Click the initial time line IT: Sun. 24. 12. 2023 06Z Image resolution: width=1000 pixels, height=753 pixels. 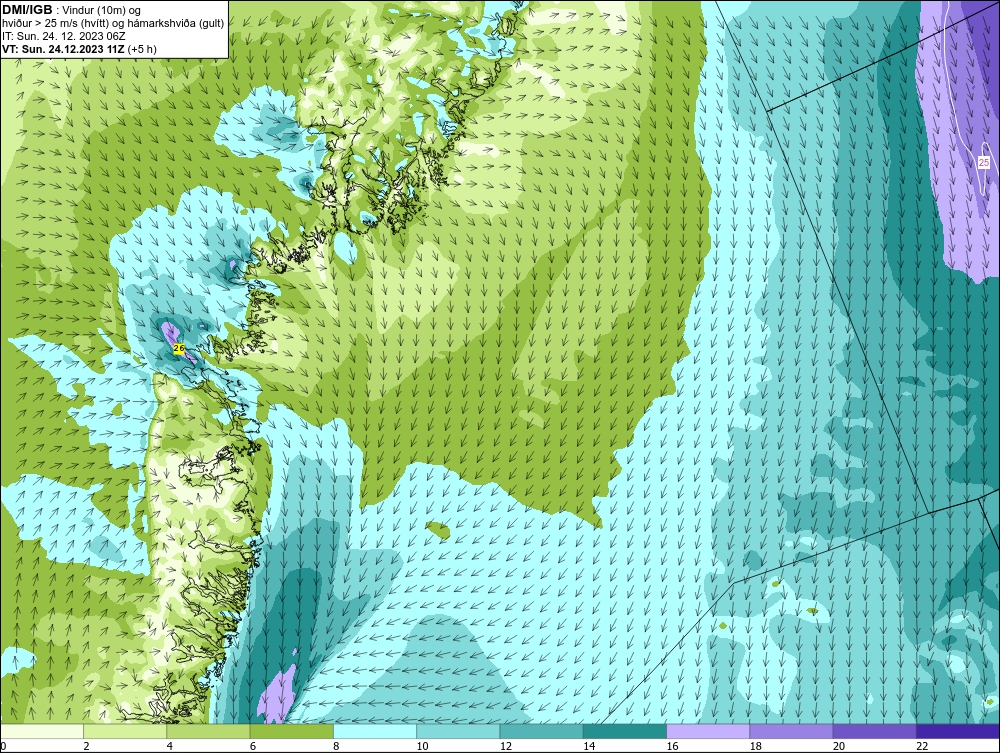click(64, 36)
